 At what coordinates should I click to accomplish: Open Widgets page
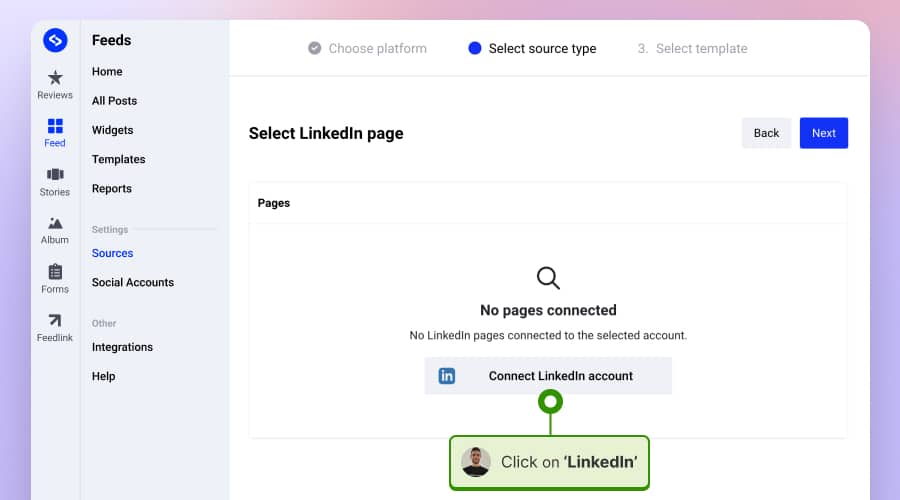tap(112, 130)
